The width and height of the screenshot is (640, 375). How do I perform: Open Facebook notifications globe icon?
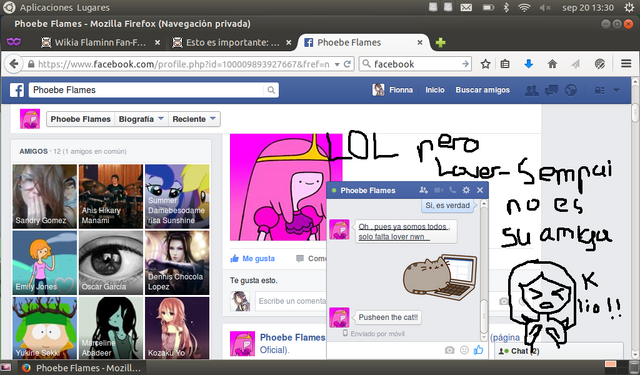click(x=571, y=90)
